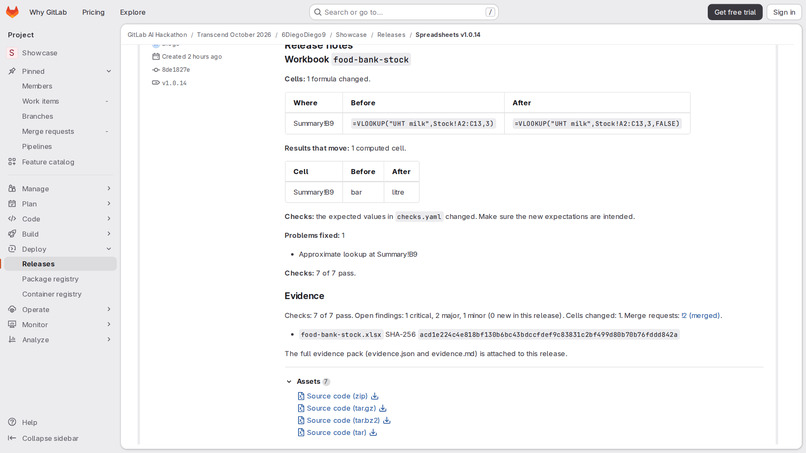Click the Feature catalog icon
This screenshot has height=453, width=806.
coord(12,162)
